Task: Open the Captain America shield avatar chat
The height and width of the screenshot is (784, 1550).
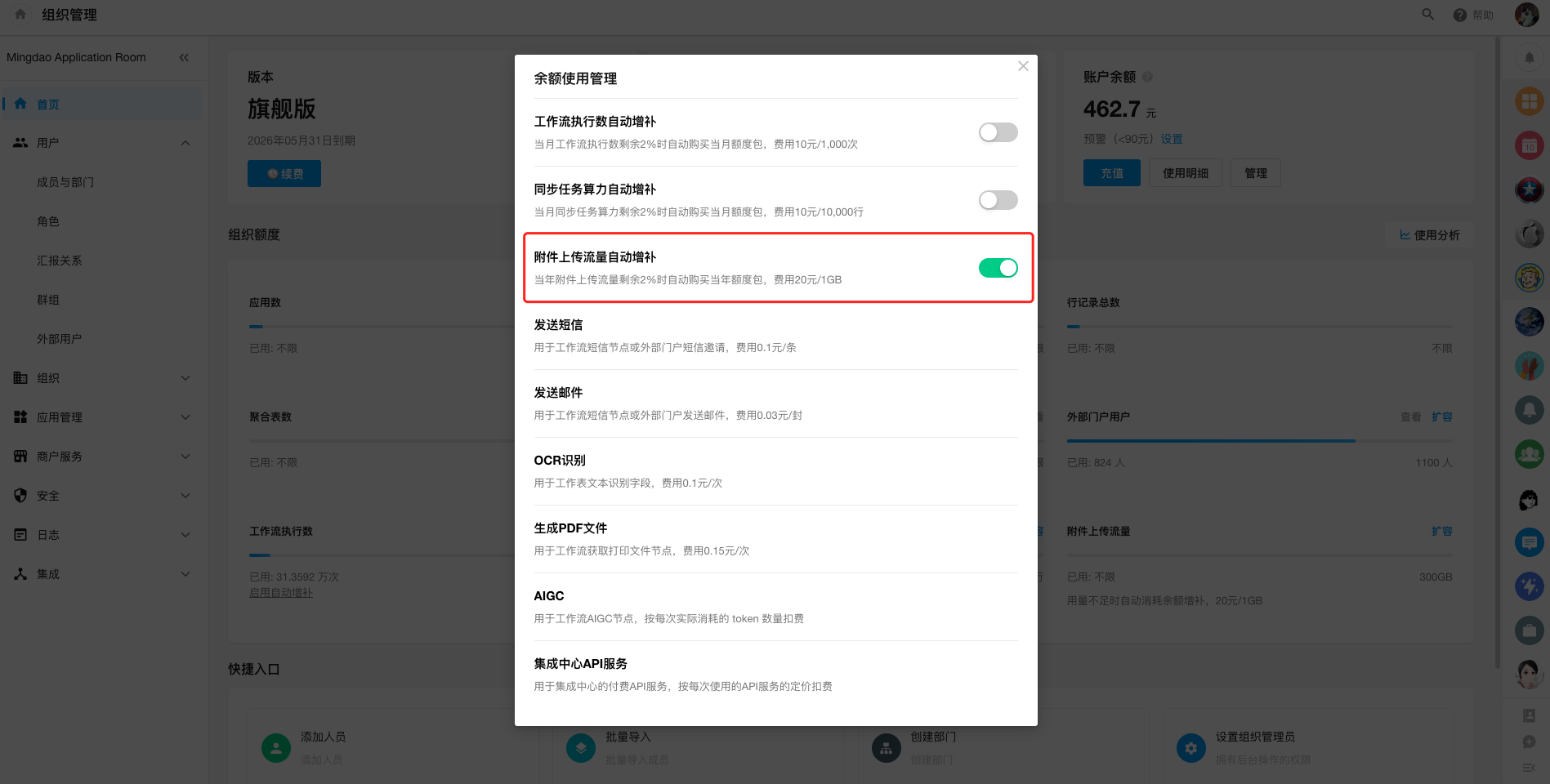Action: (1530, 189)
